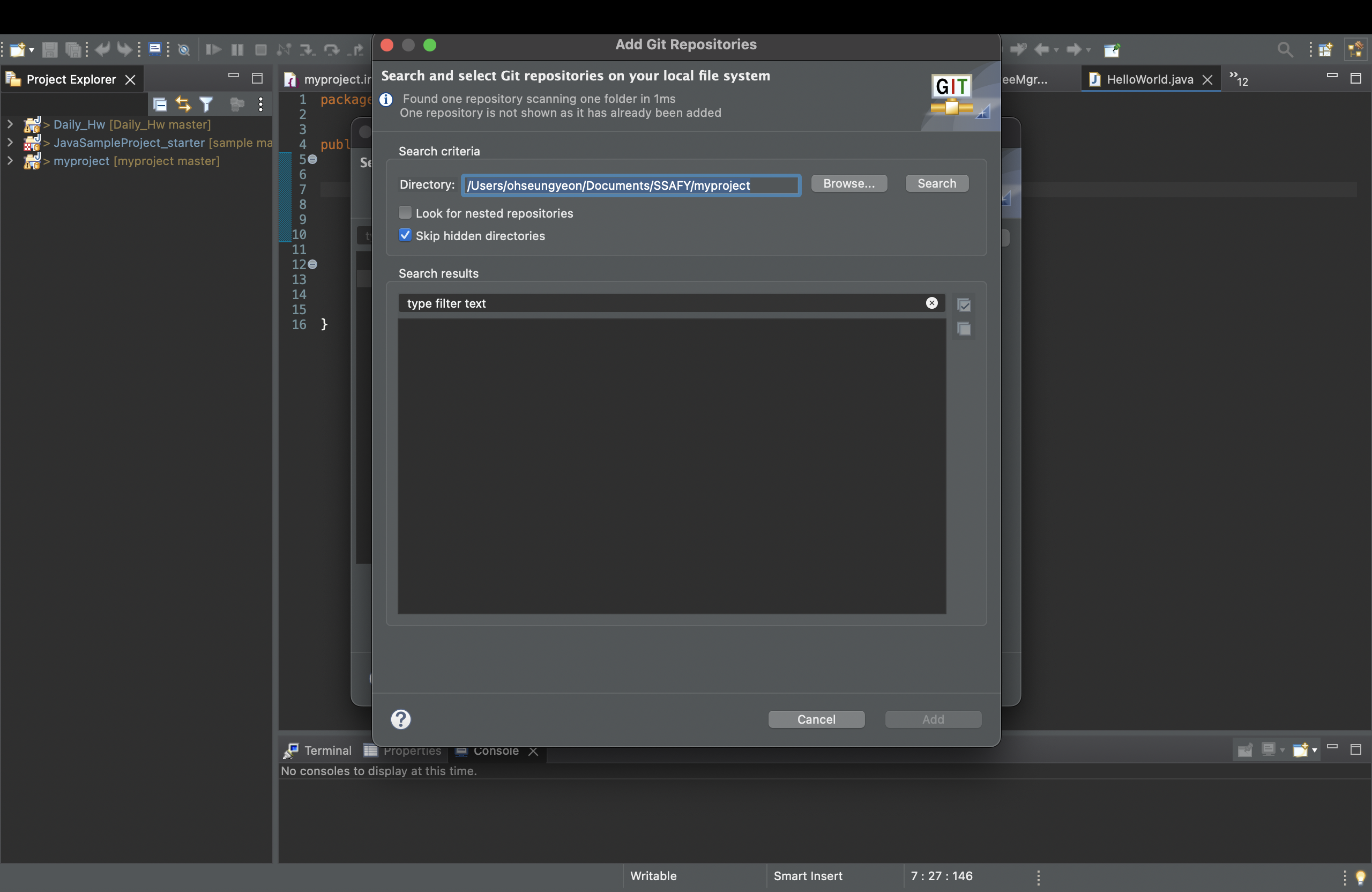Click the Disconnect debug icon
1372x892 pixels.
click(x=284, y=50)
